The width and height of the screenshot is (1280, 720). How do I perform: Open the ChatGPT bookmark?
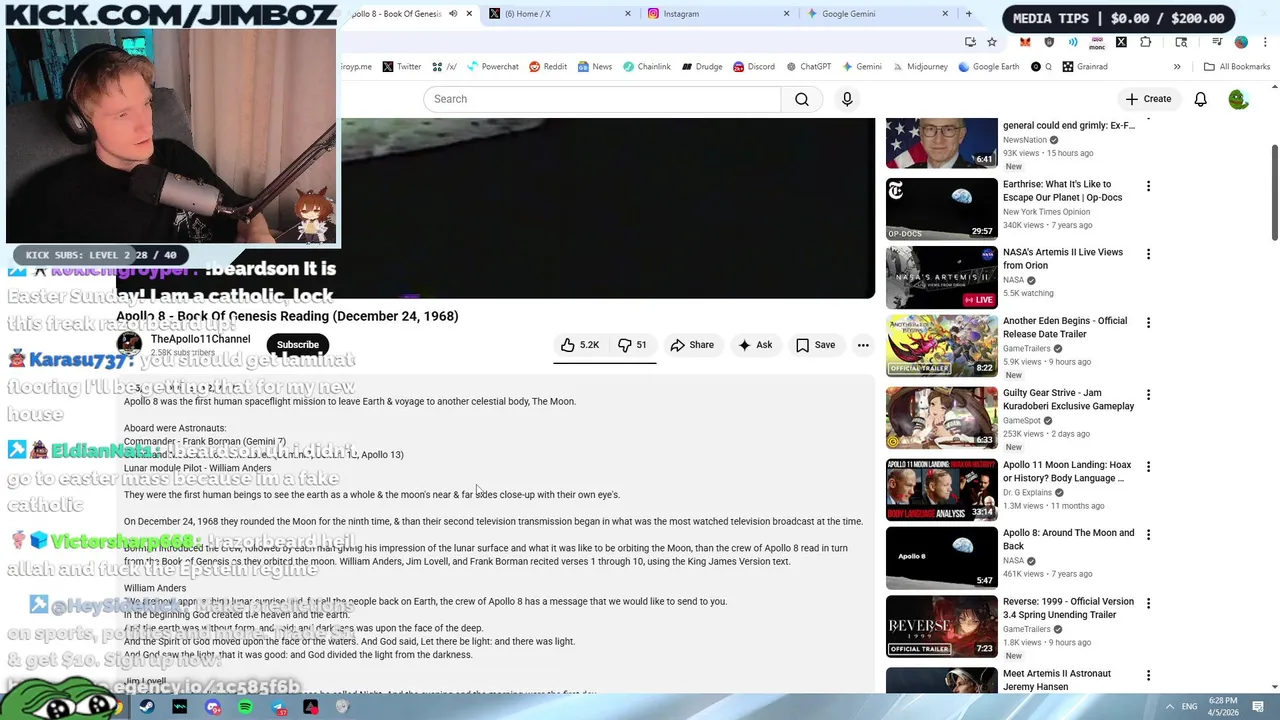(808, 67)
